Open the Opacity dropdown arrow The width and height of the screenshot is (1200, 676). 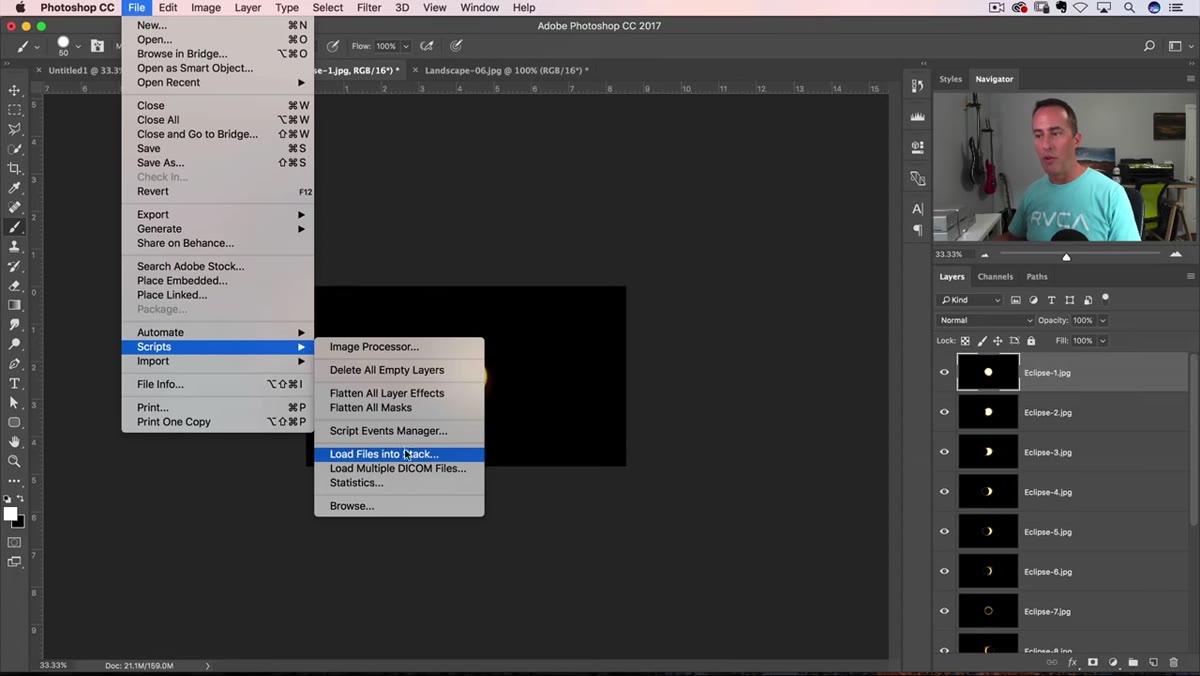pos(1103,320)
